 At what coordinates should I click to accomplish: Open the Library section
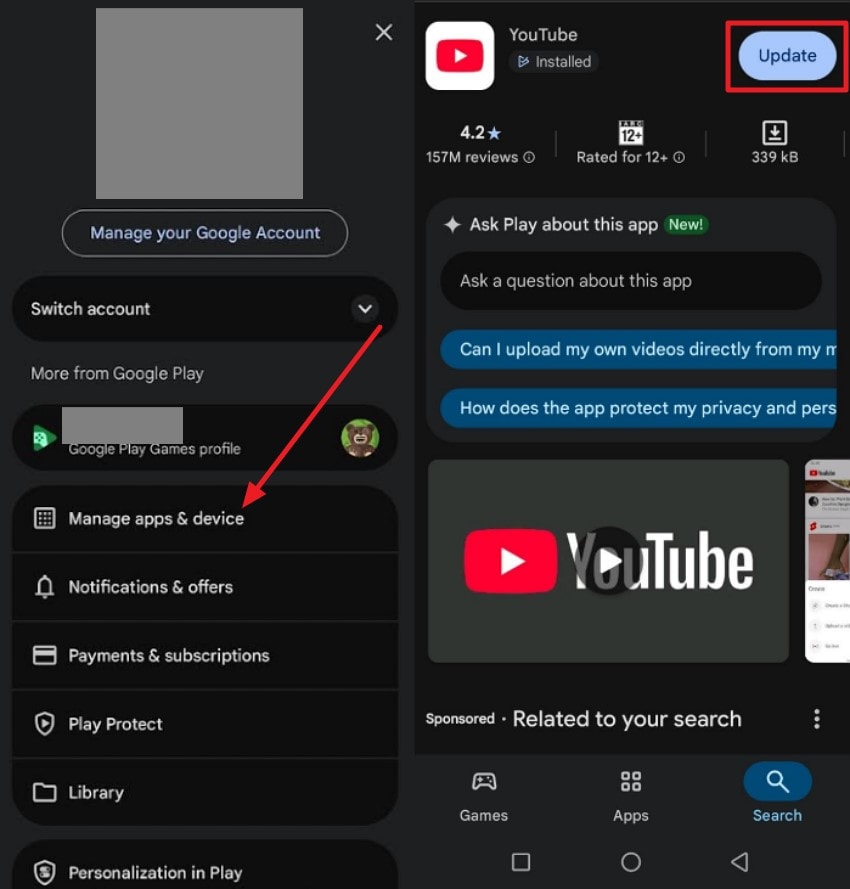tap(96, 792)
